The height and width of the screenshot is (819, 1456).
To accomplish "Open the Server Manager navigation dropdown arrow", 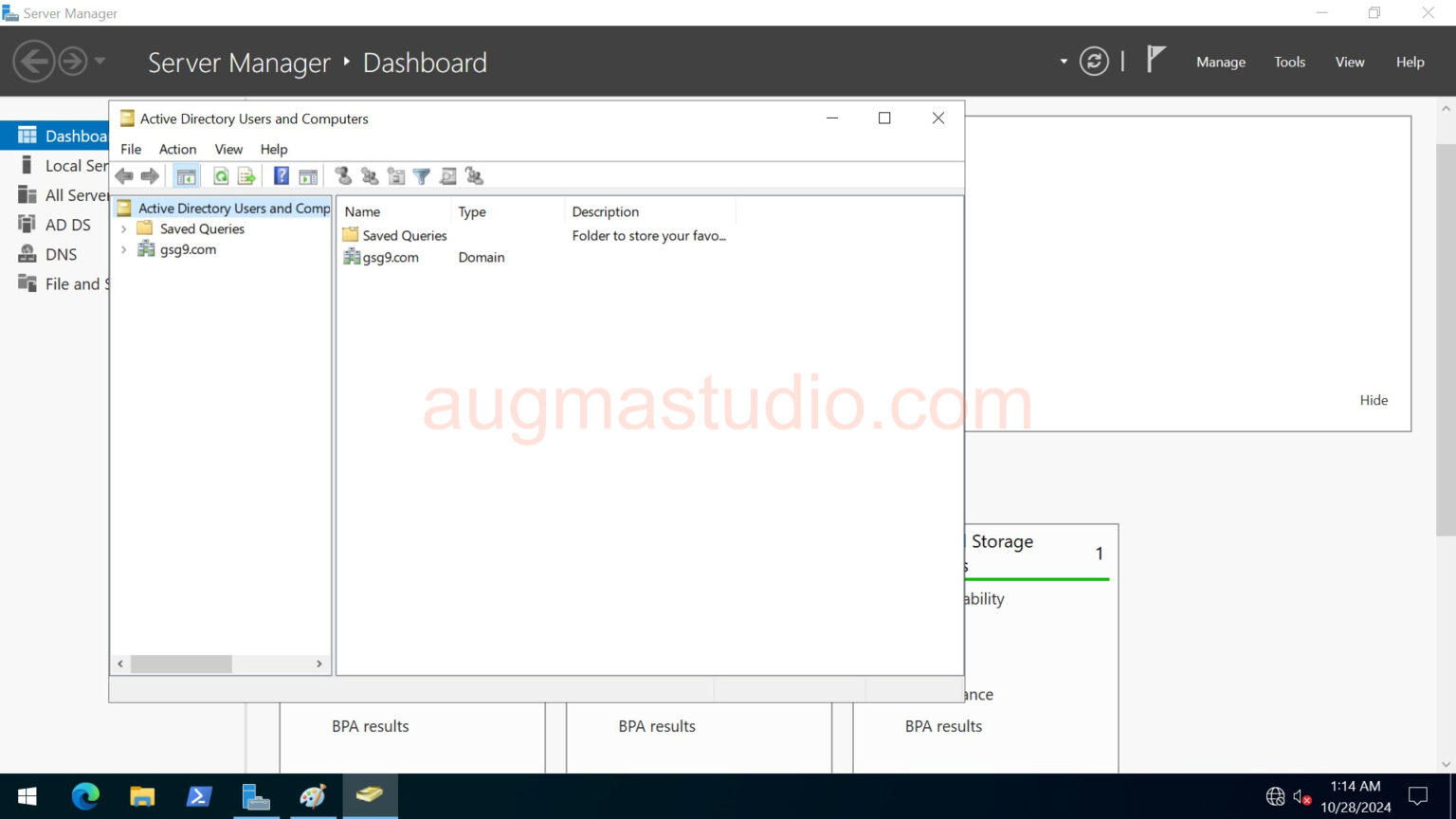I will coord(1064,61).
